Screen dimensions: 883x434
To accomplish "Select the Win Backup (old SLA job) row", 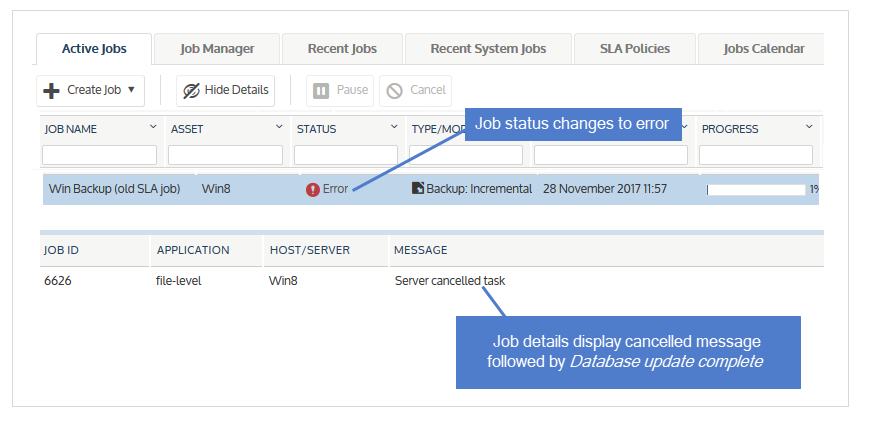I will 431,189.
